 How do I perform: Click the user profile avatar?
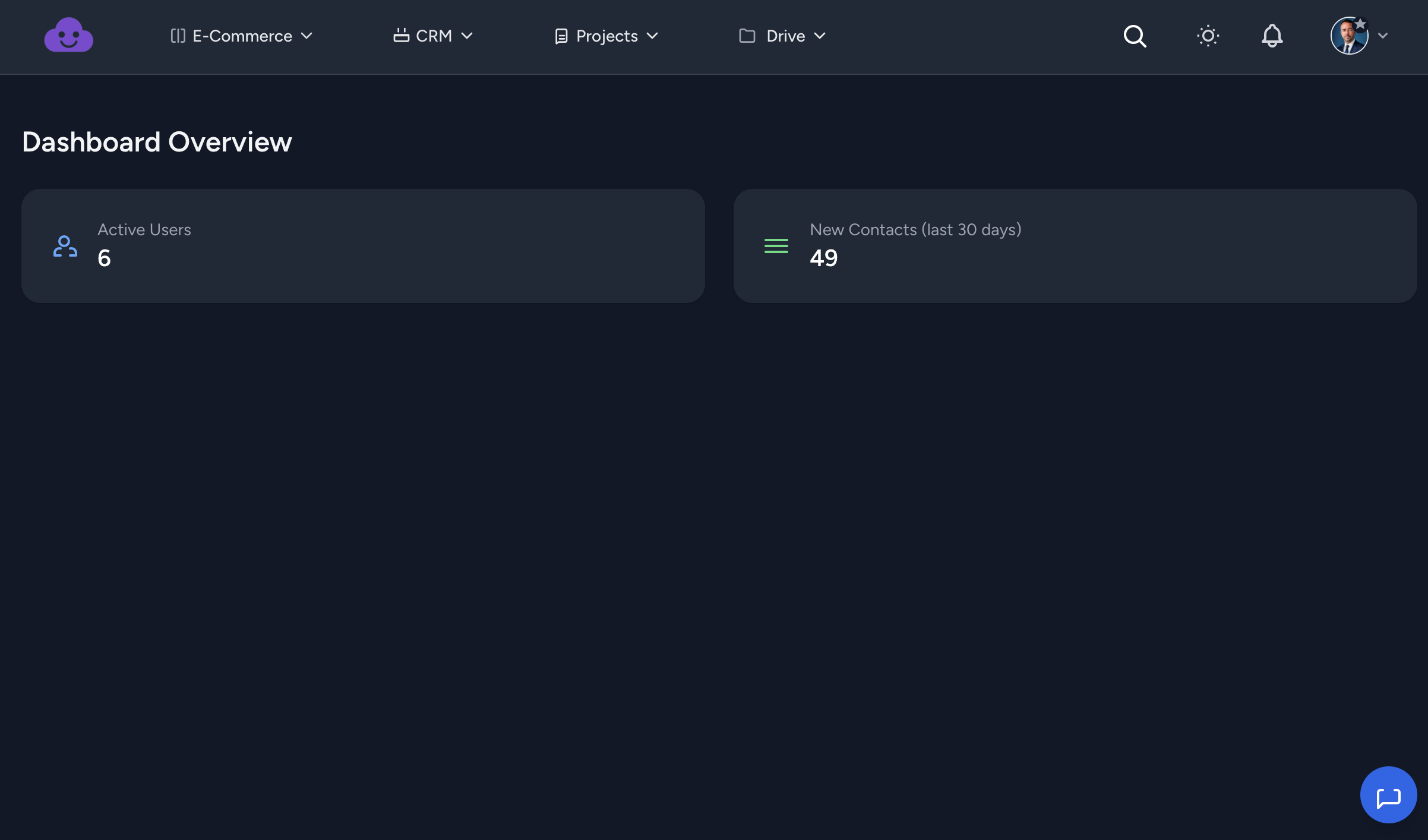point(1349,36)
